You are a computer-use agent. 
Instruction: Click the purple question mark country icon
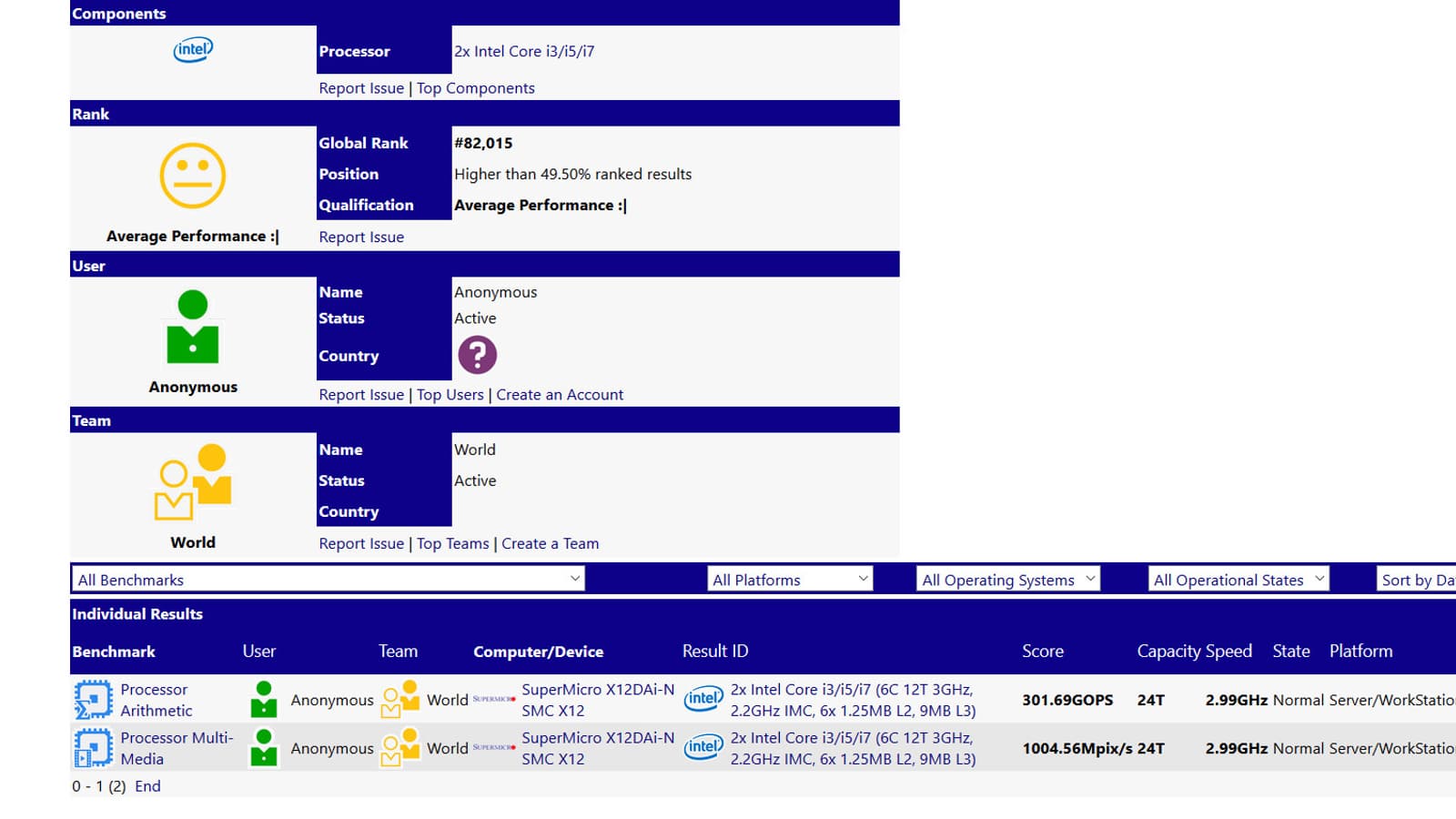477,355
